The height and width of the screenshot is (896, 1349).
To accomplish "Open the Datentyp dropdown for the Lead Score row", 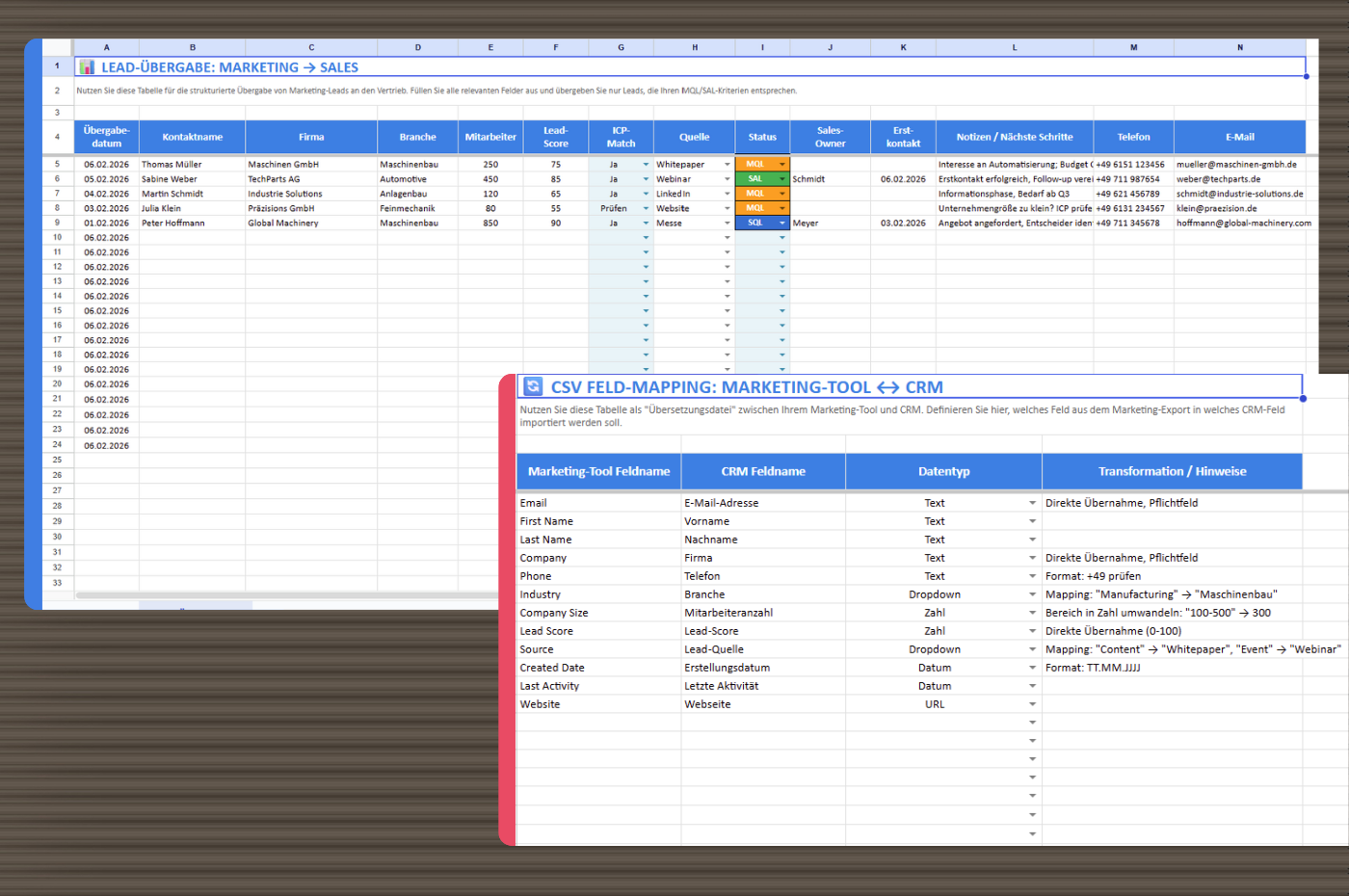I will point(1032,631).
